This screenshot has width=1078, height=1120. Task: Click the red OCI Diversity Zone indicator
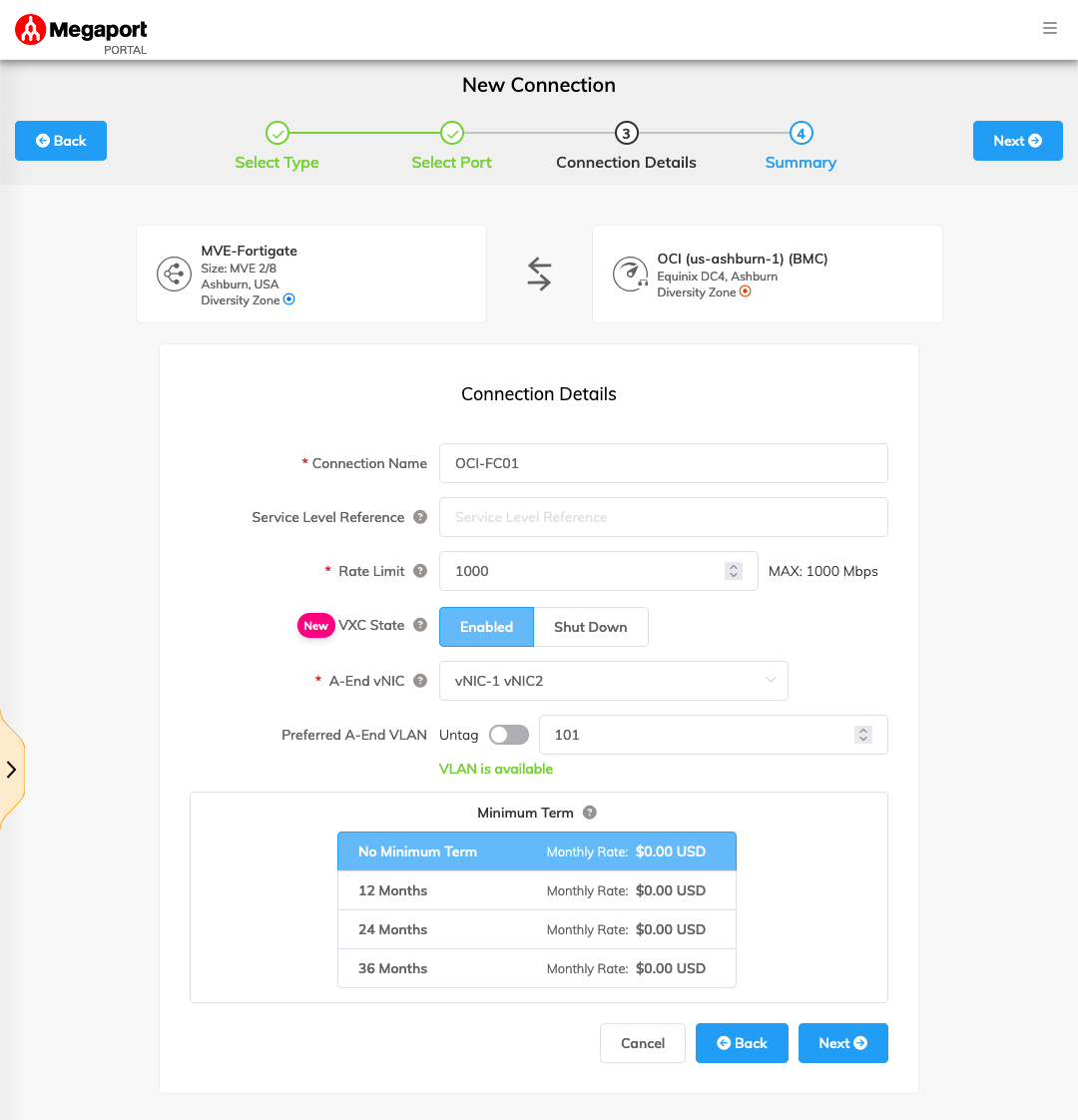[x=745, y=291]
